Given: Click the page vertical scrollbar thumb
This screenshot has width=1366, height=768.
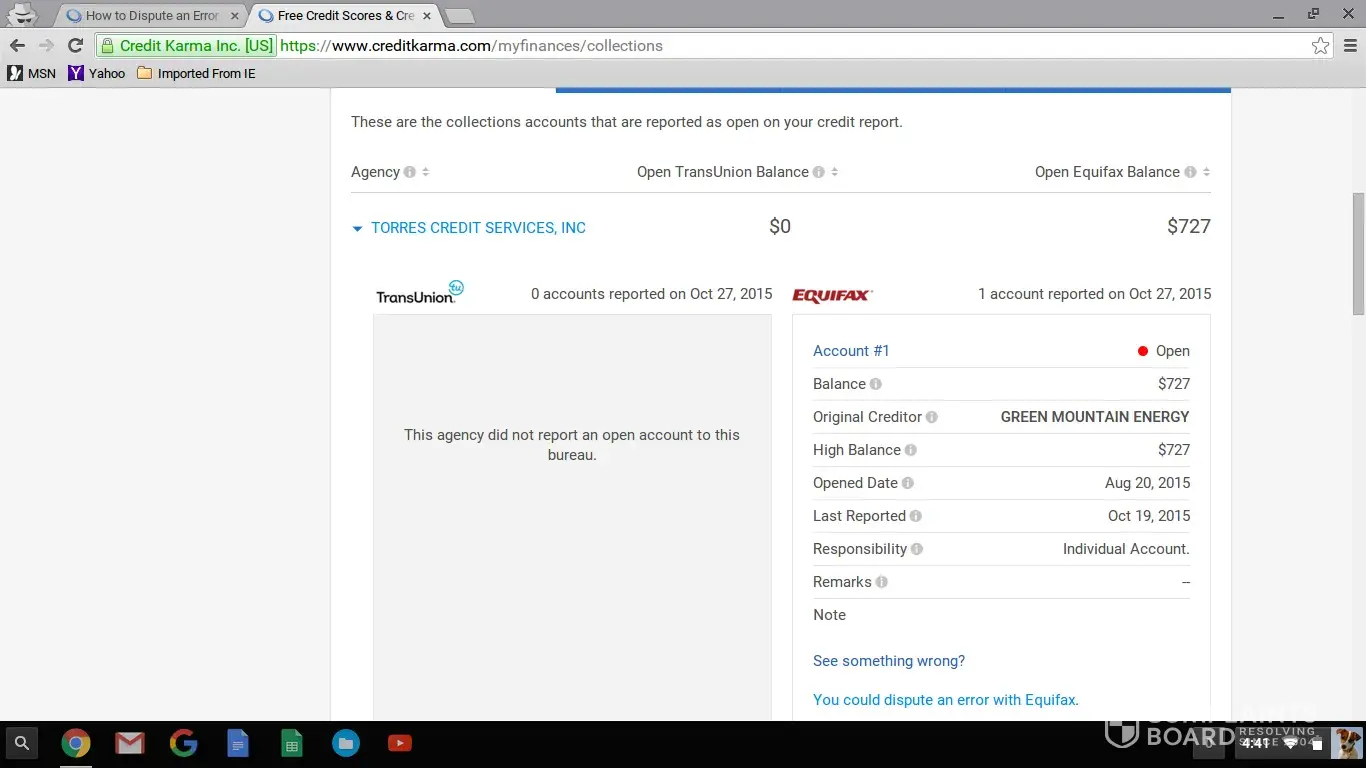Looking at the screenshot, I should point(1358,254).
